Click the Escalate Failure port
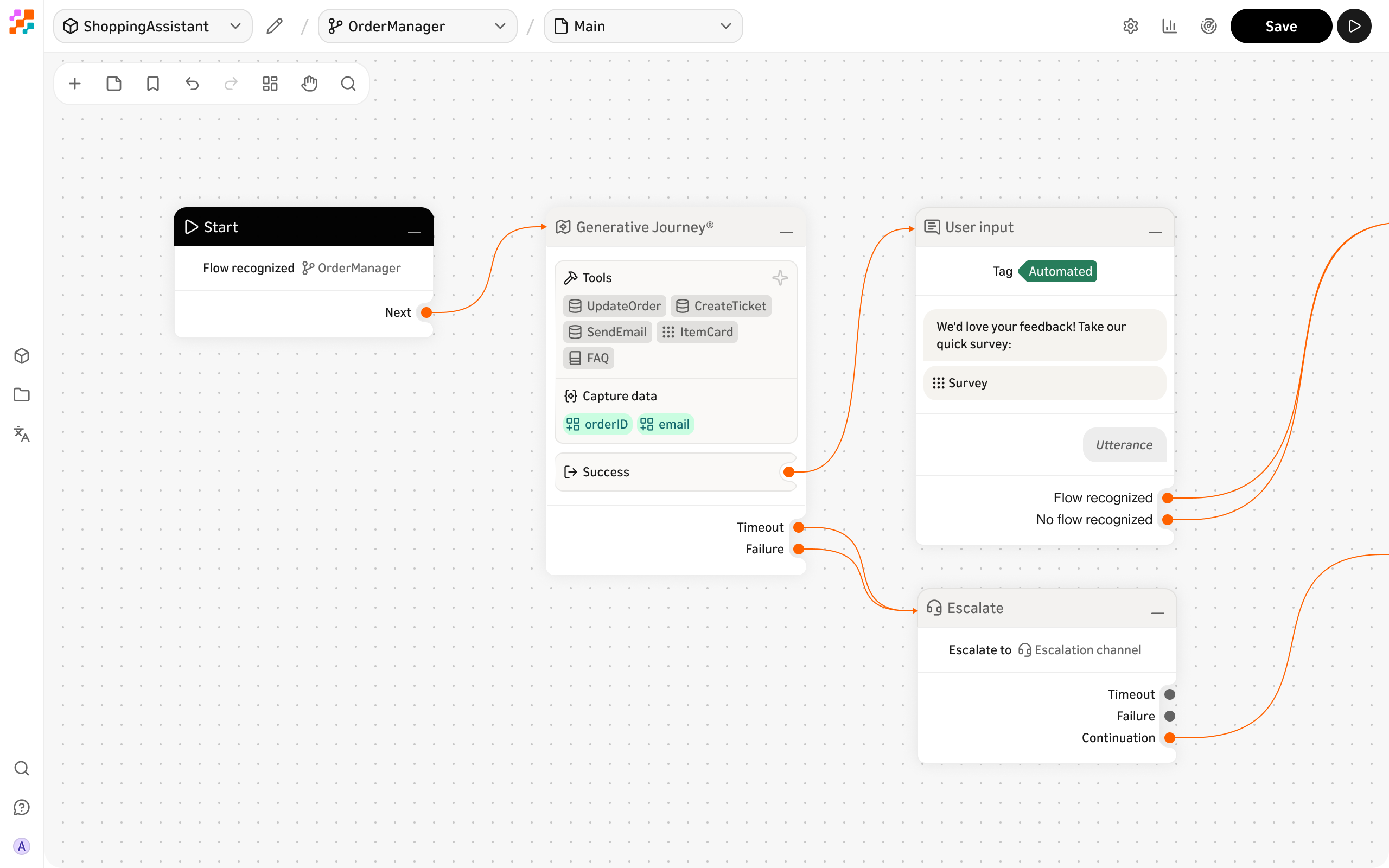 tap(1170, 717)
